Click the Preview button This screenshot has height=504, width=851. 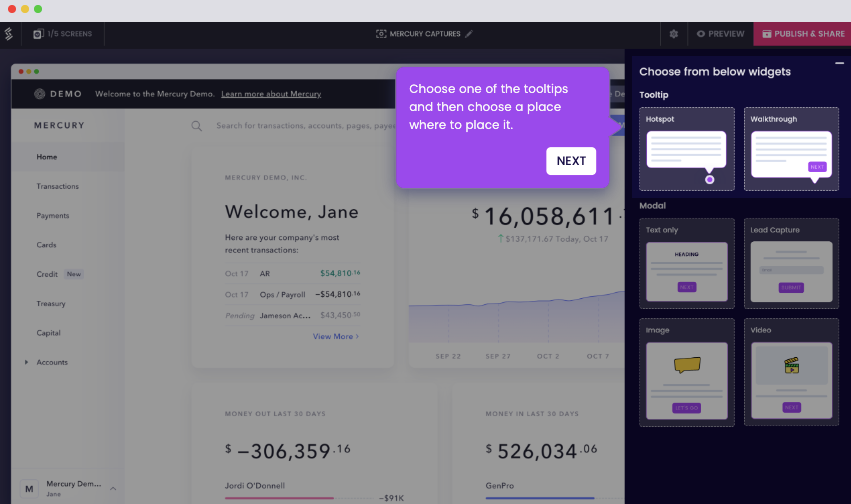point(720,34)
